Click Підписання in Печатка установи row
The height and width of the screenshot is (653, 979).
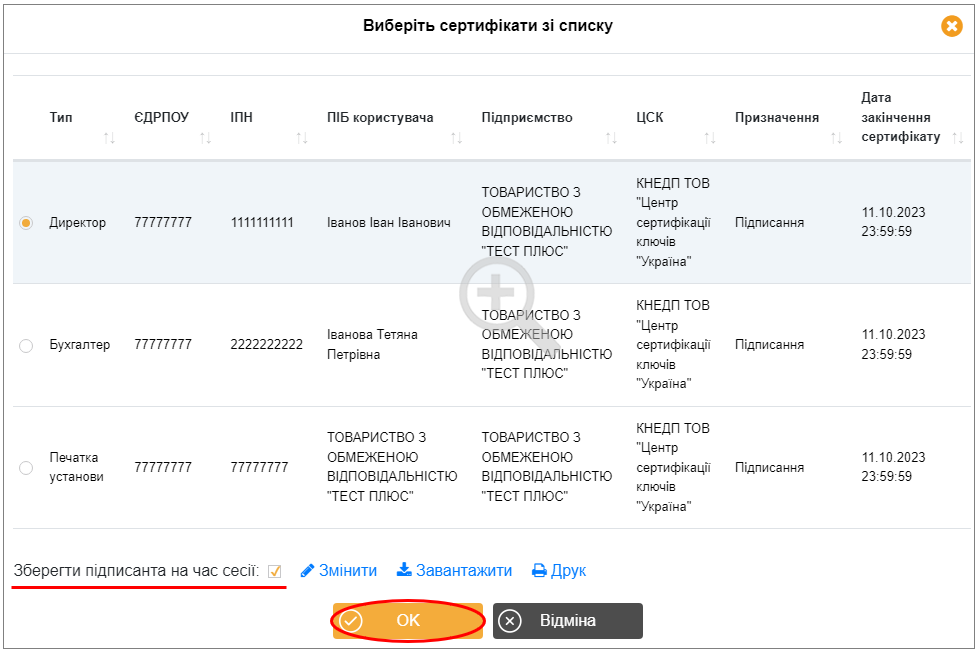(769, 468)
